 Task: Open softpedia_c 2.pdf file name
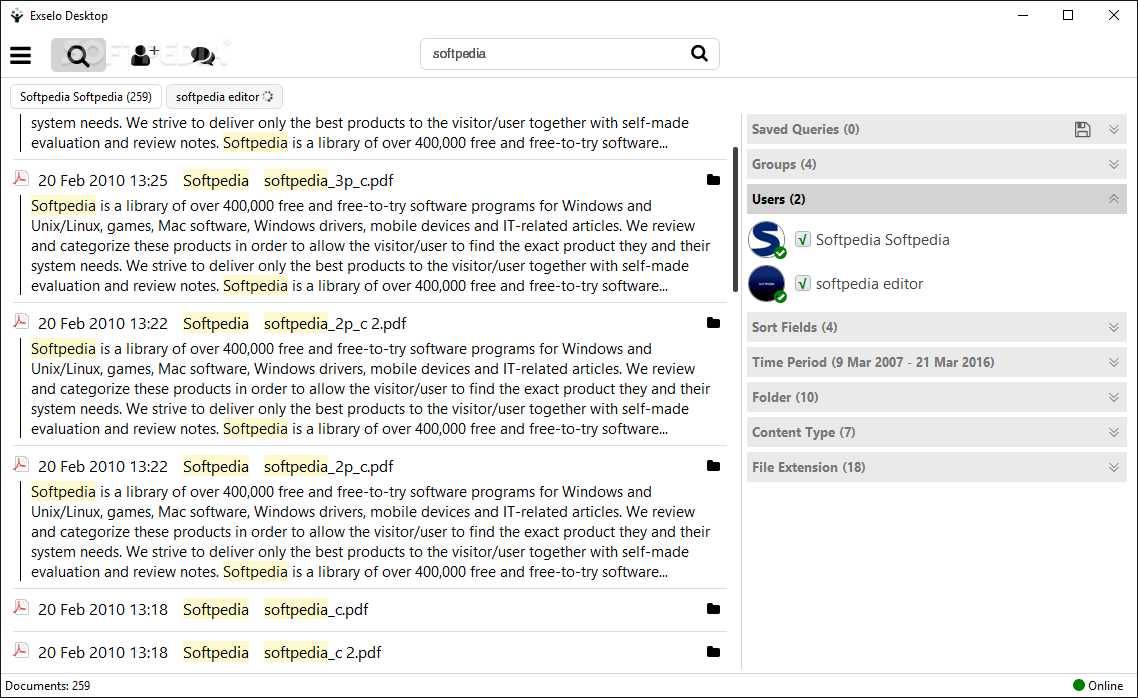(322, 652)
